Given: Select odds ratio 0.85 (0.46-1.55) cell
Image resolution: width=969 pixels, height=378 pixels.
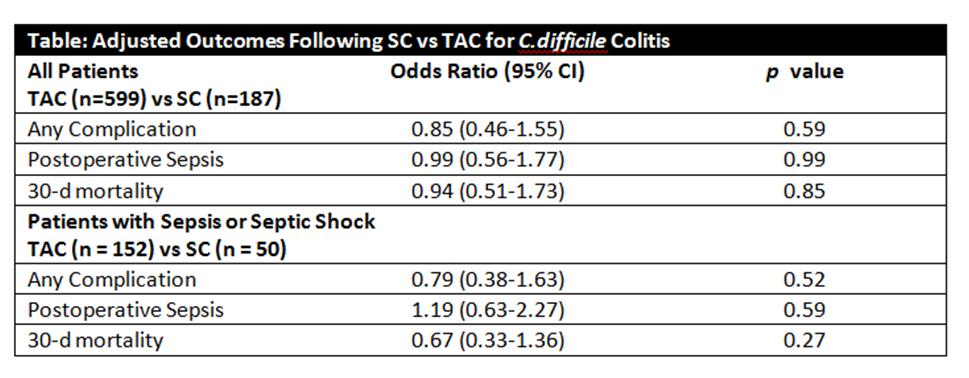Looking at the screenshot, I should click(x=488, y=129).
